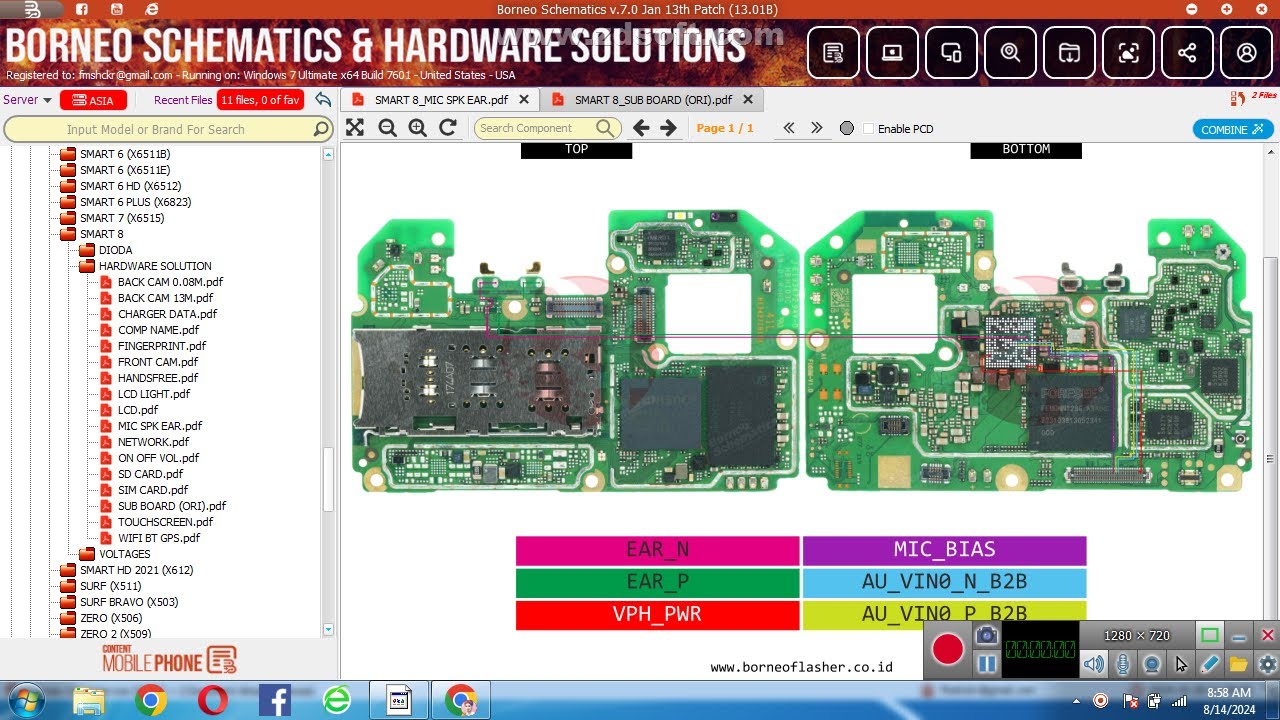Start recording with the red record button
The height and width of the screenshot is (720, 1280).
947,650
